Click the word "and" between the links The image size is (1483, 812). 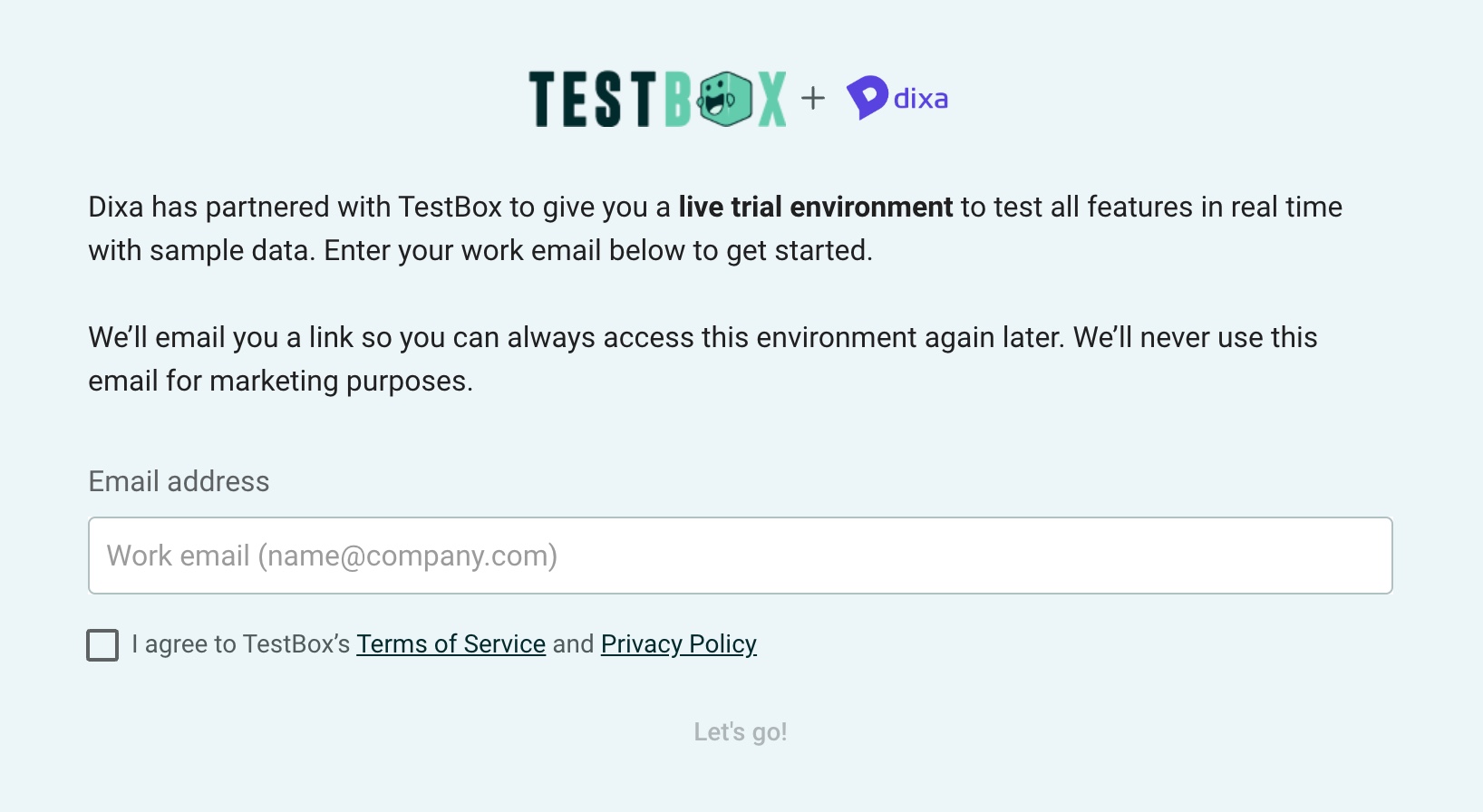pos(573,643)
